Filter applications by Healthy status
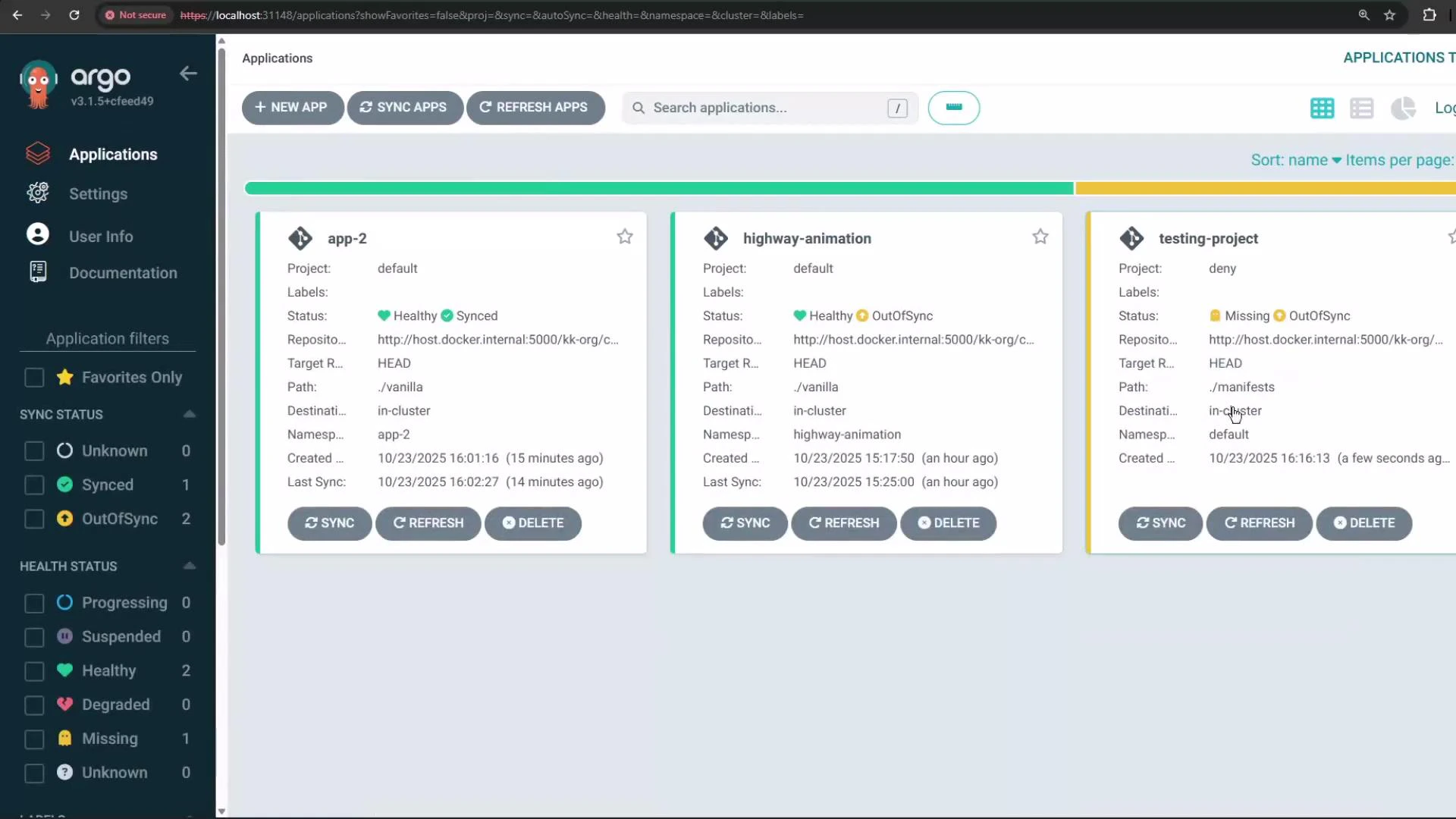 point(33,671)
